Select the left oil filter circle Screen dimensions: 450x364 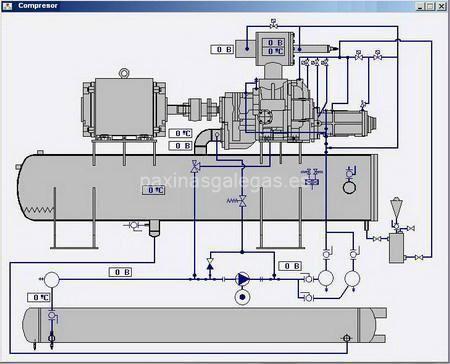click(326, 278)
